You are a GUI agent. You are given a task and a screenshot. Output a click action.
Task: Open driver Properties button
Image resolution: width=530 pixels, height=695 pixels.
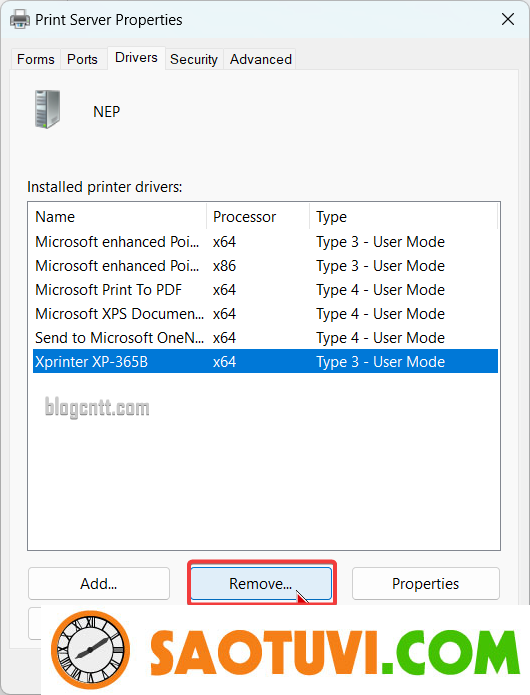425,583
